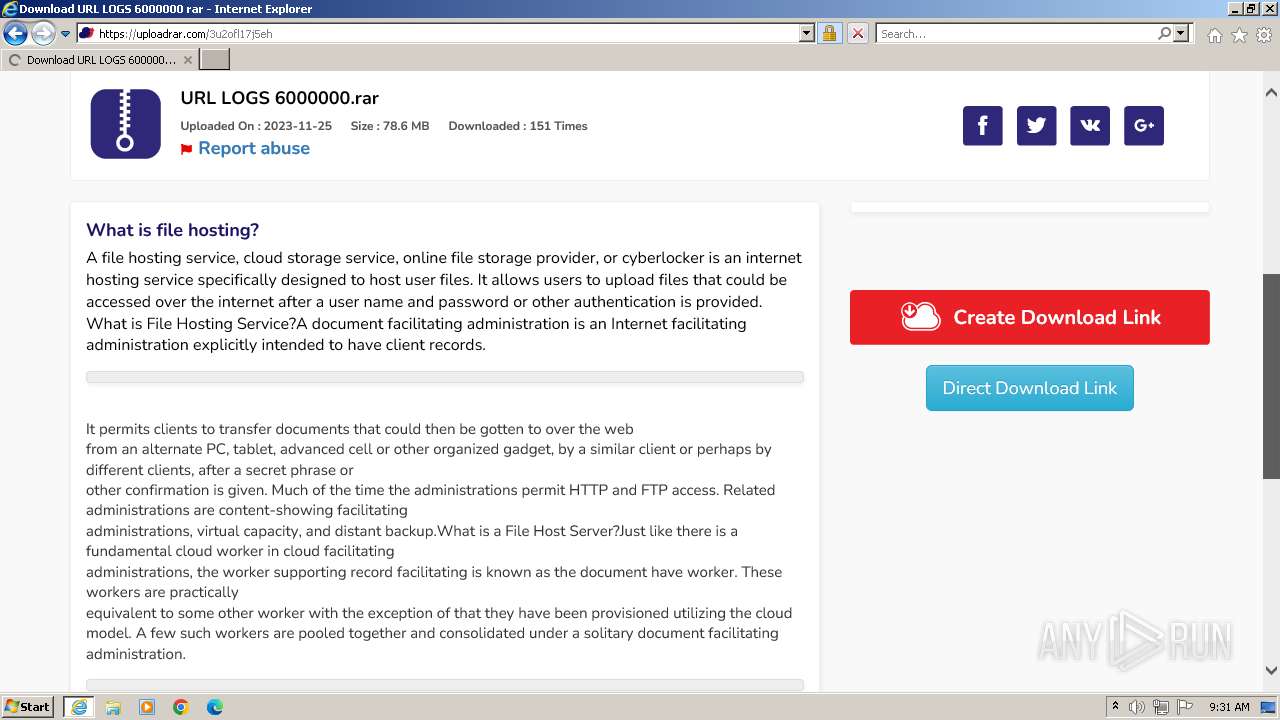The image size is (1280, 720).
Task: Go back with the browser back arrow
Action: 15,34
